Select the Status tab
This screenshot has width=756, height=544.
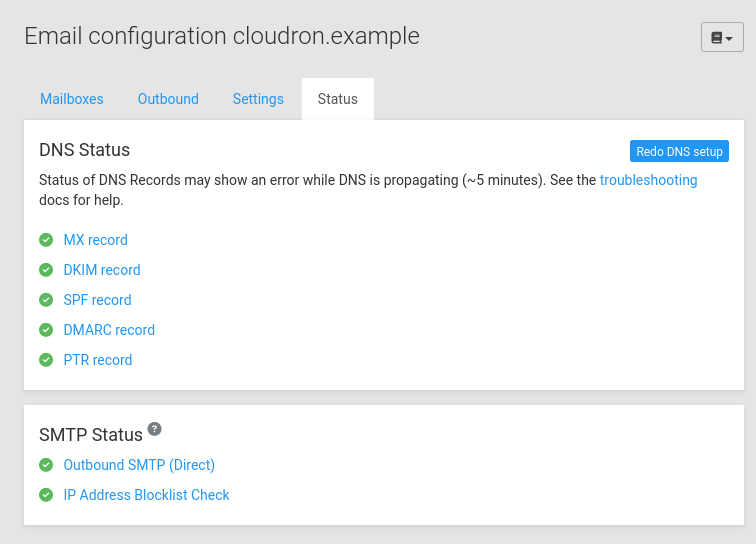tap(337, 99)
